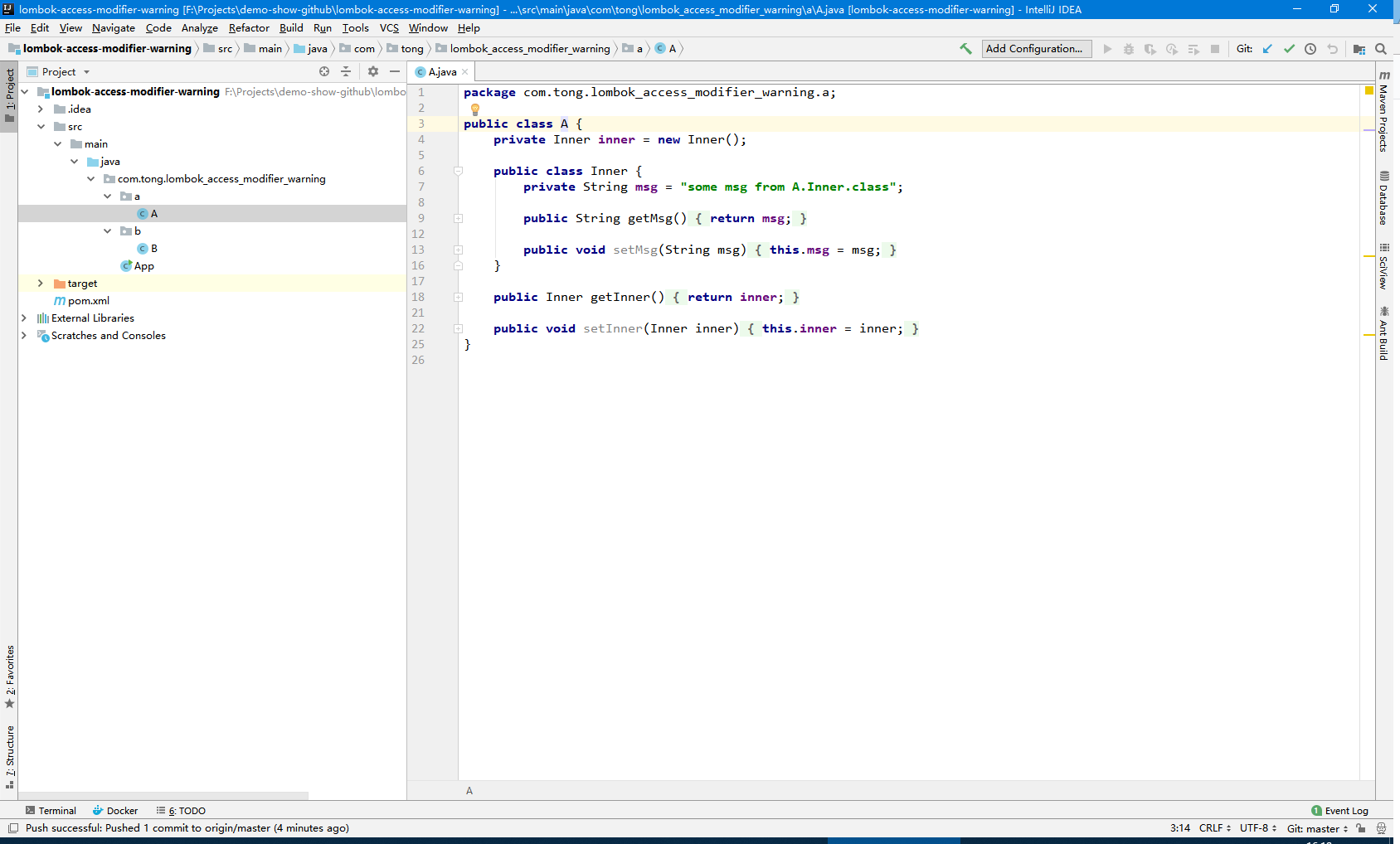Image resolution: width=1400 pixels, height=844 pixels.
Task: Click the Event Log indicator
Action: click(x=1339, y=811)
